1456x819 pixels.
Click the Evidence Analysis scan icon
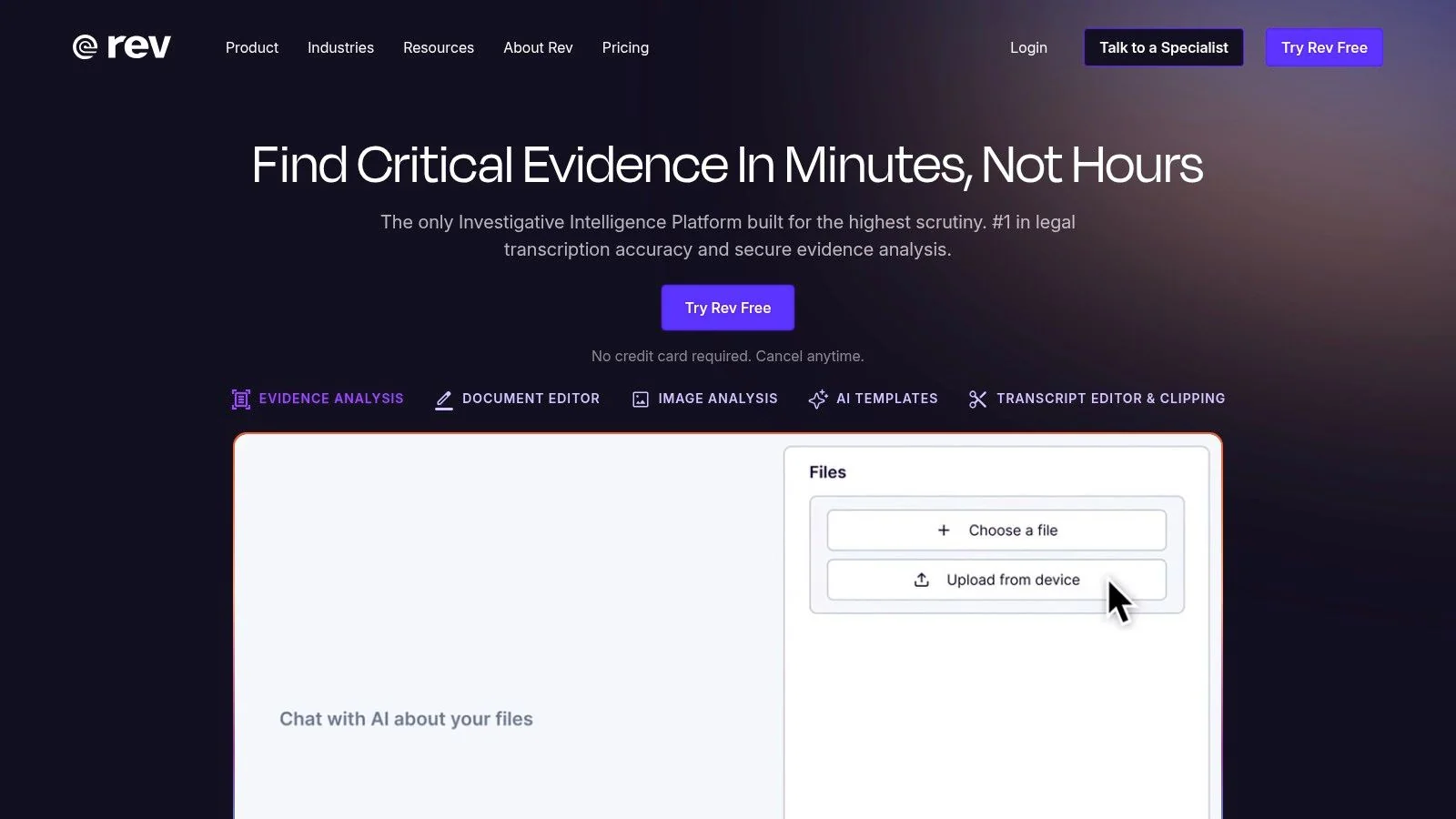point(241,399)
